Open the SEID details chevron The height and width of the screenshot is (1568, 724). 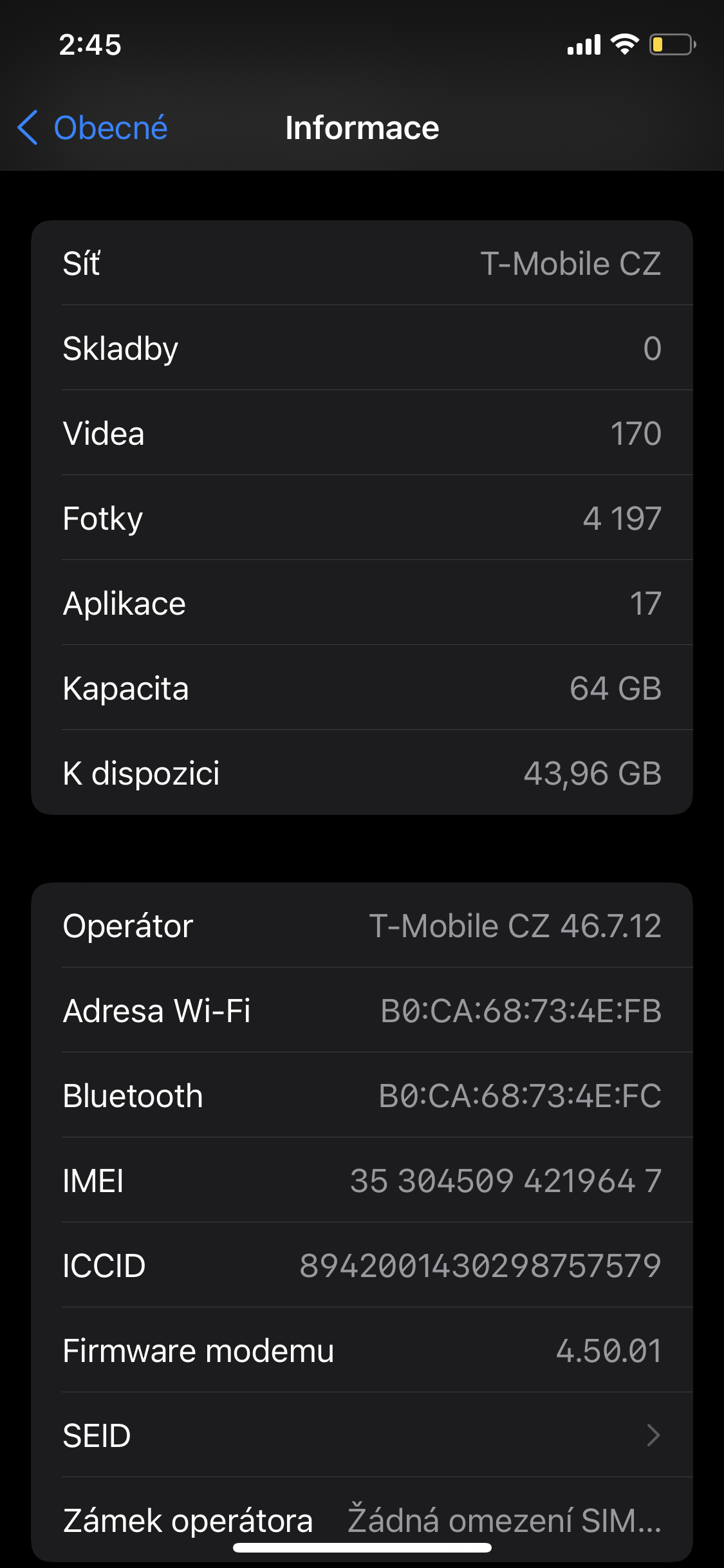coord(653,1435)
